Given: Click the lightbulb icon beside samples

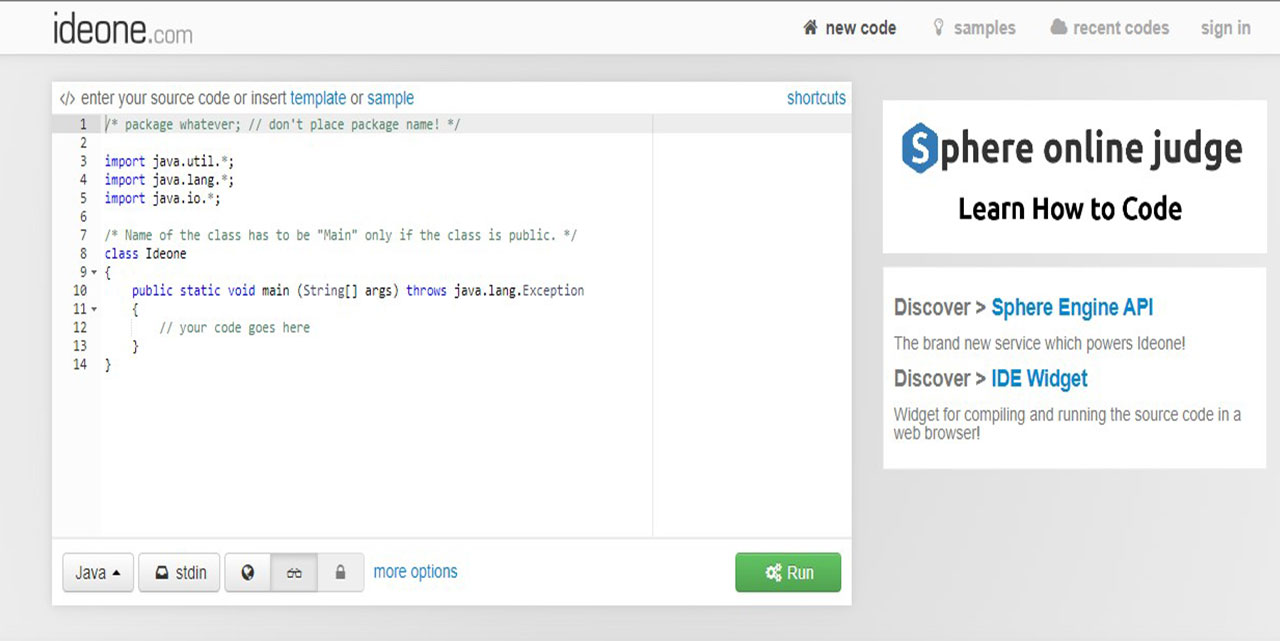Looking at the screenshot, I should point(938,28).
